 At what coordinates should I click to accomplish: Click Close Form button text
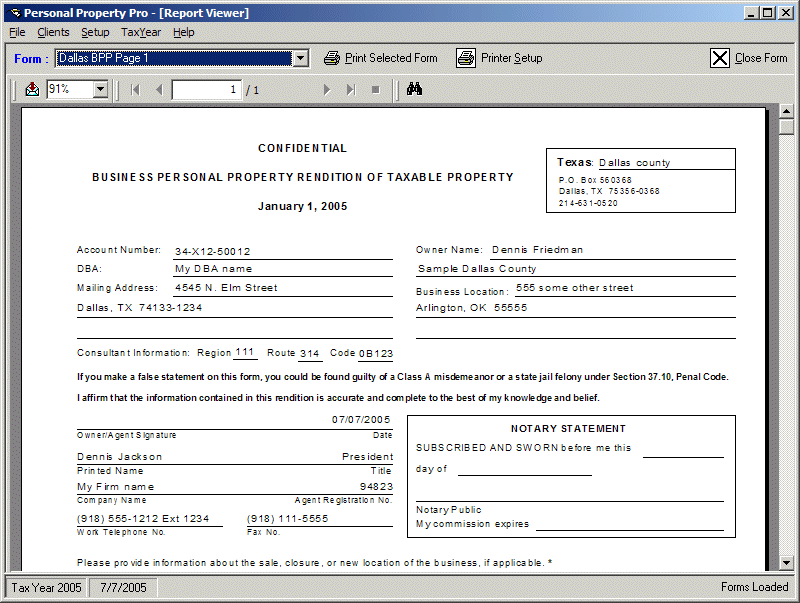(761, 58)
